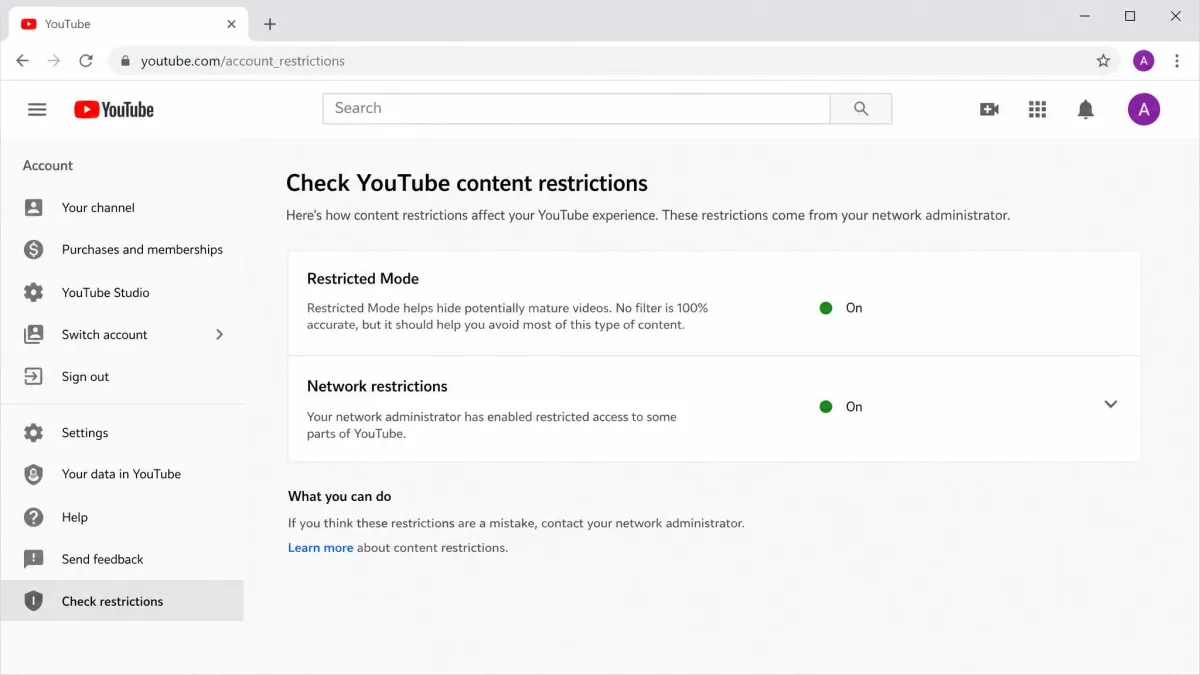1200x675 pixels.
Task: Click the address bar URL
Action: (x=243, y=61)
